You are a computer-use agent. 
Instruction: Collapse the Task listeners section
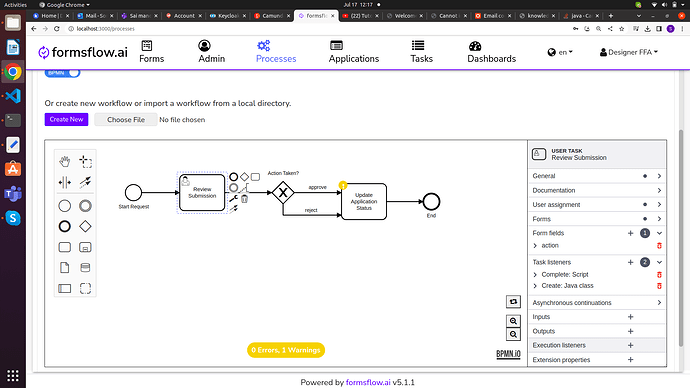659,262
